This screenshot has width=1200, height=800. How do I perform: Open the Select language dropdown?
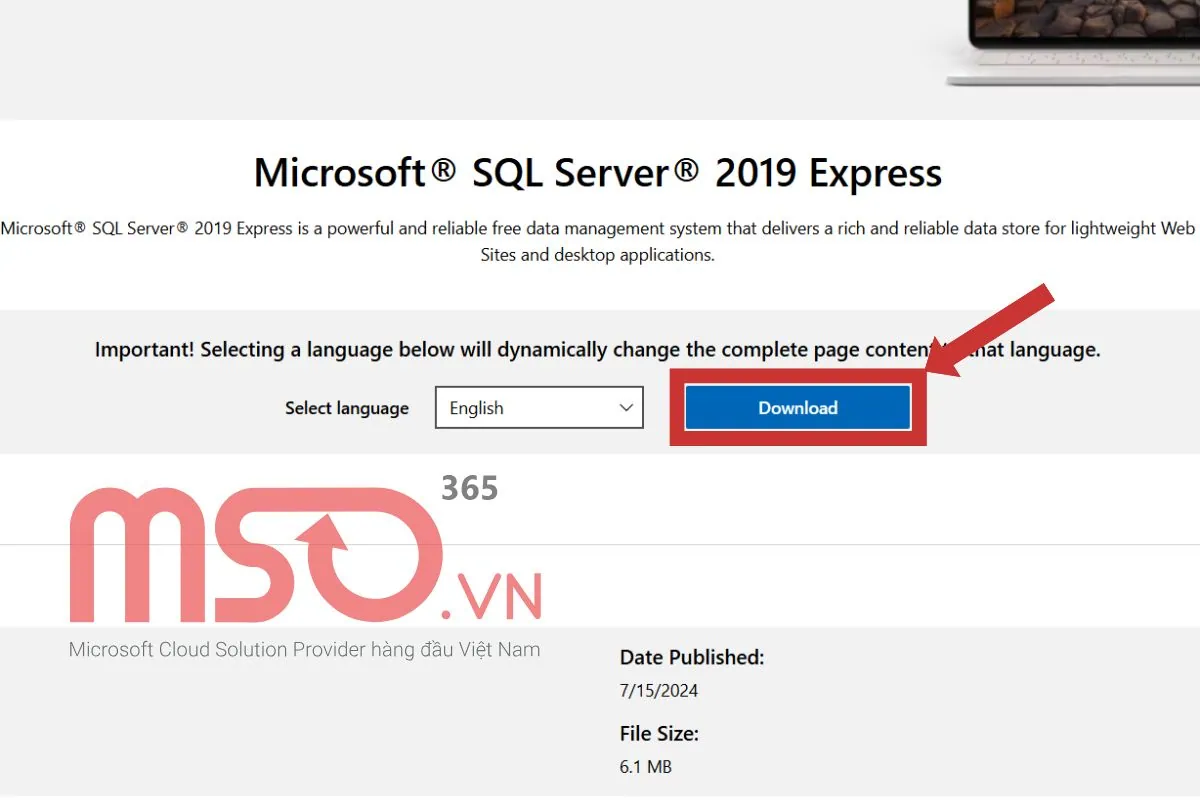click(x=539, y=407)
